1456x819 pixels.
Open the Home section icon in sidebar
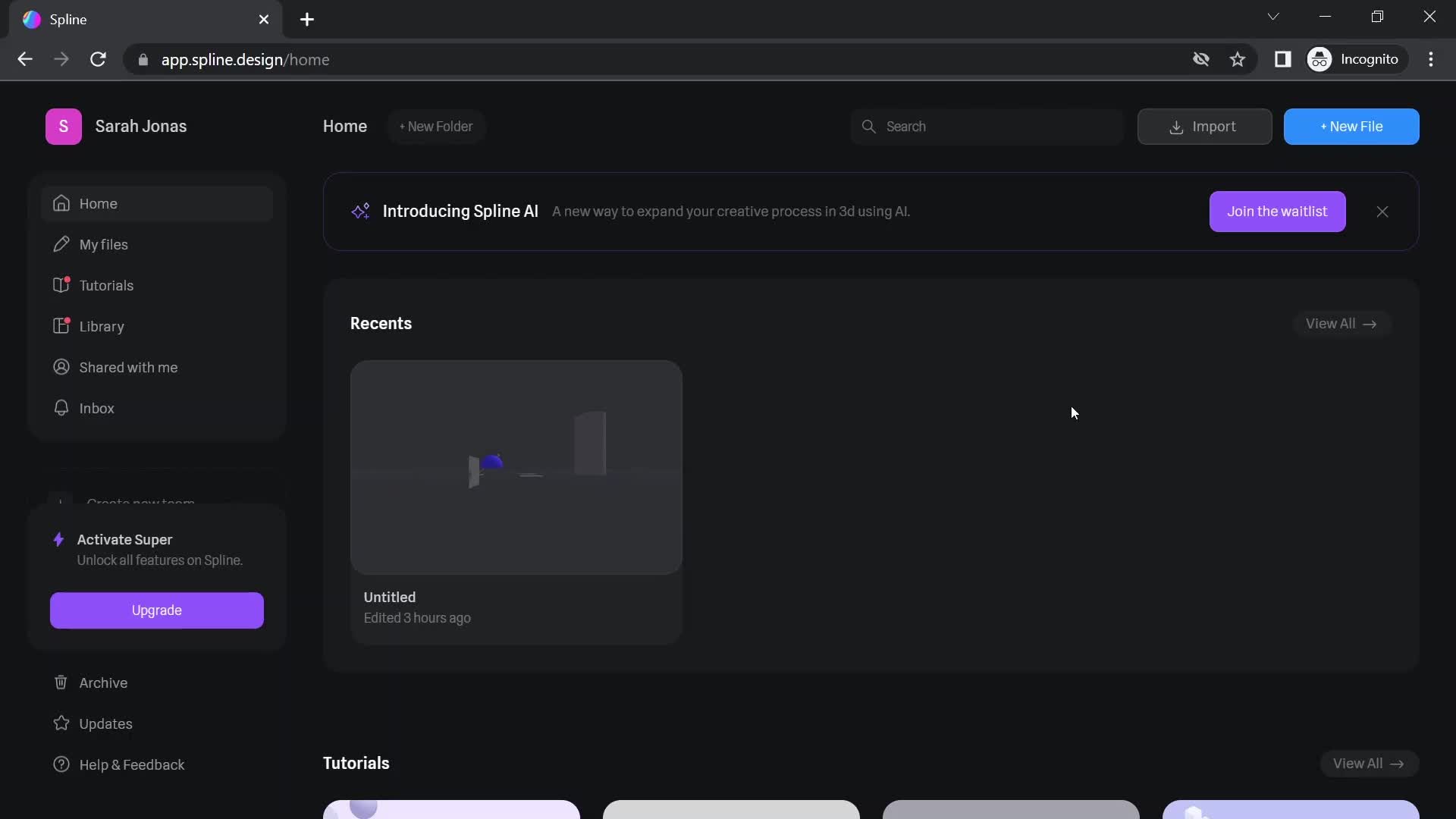[x=61, y=203]
